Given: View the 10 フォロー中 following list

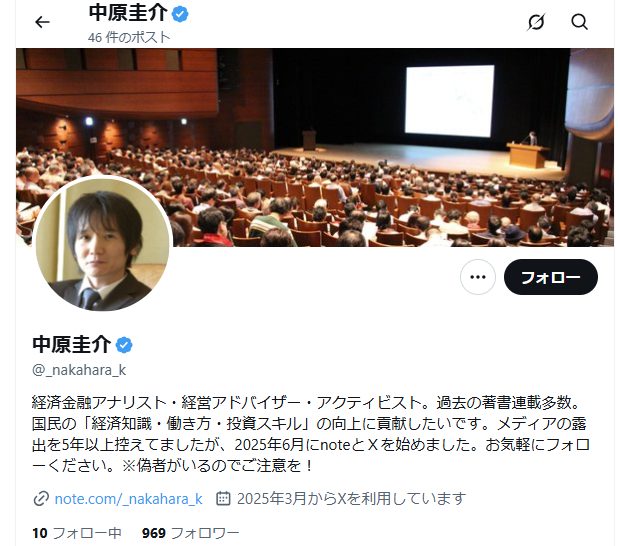Looking at the screenshot, I should point(77,533).
